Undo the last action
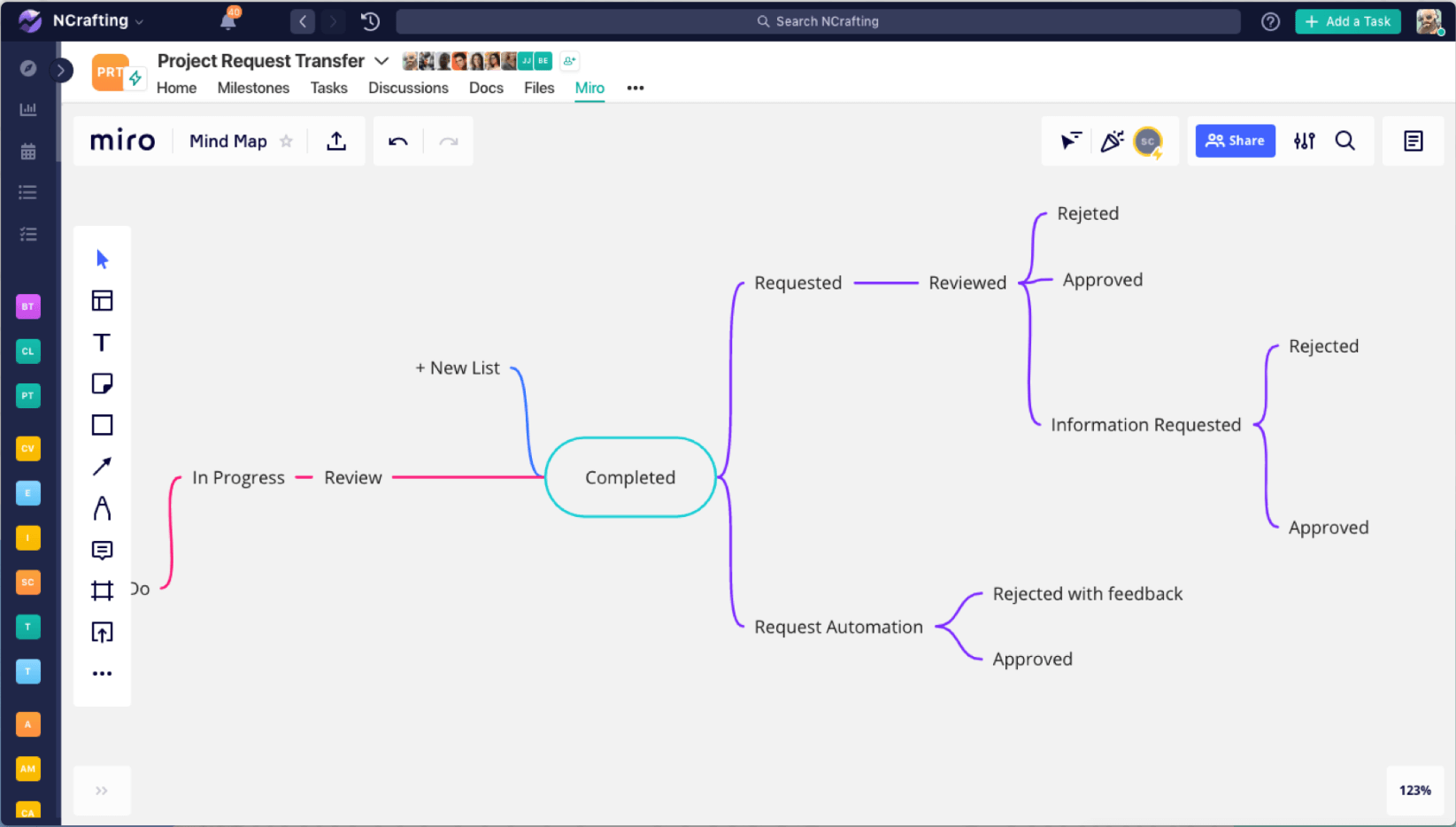This screenshot has height=827, width=1456. [x=397, y=140]
